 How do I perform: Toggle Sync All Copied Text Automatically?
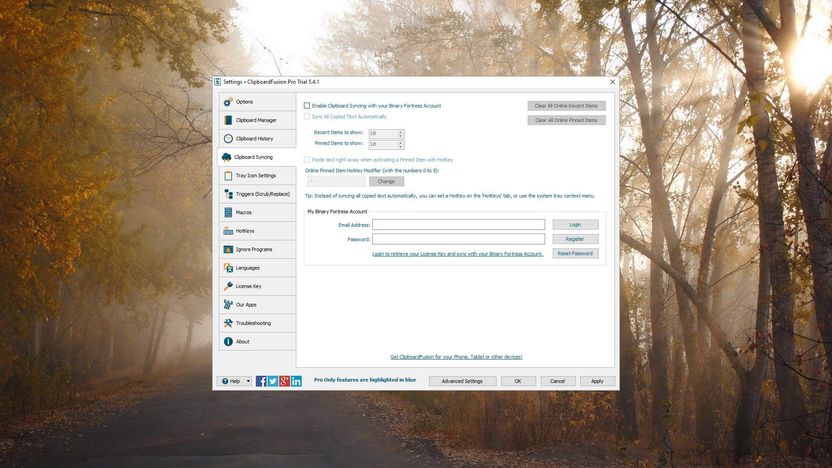click(x=307, y=117)
